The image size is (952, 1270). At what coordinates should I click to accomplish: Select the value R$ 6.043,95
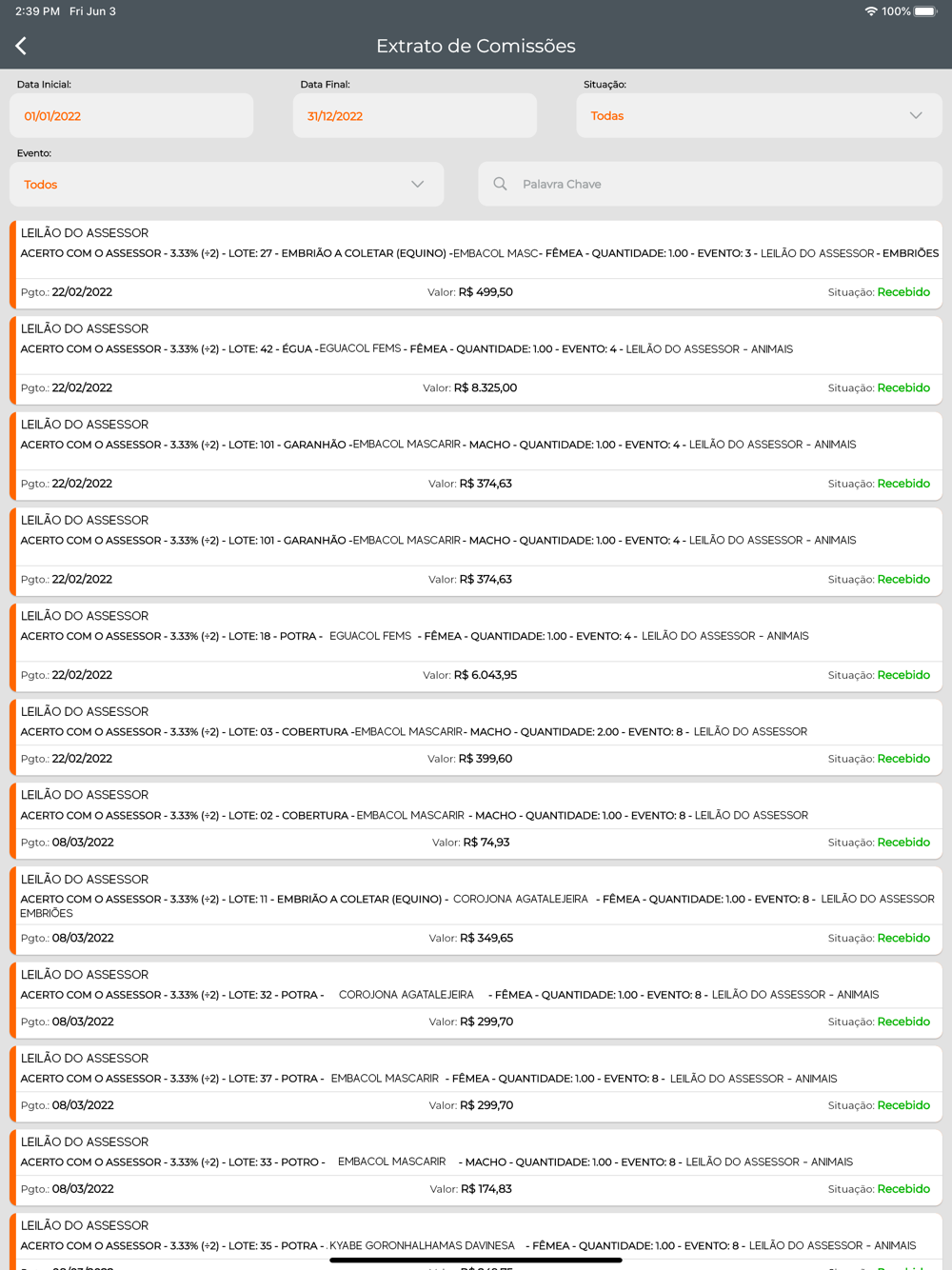click(486, 675)
